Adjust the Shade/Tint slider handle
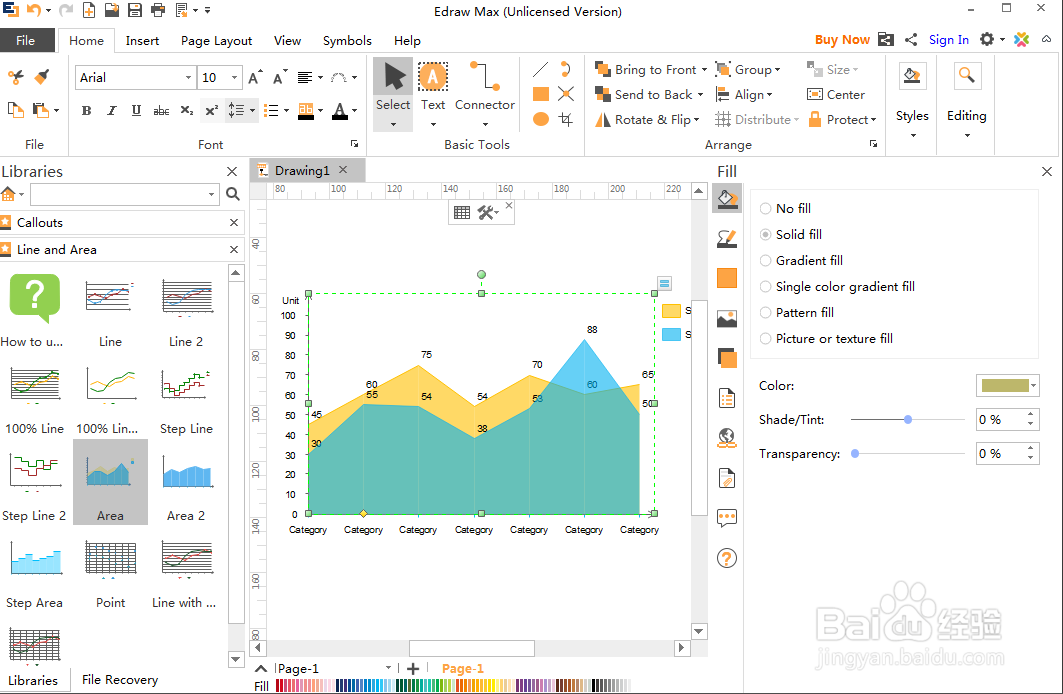Image resolution: width=1063 pixels, height=694 pixels. click(908, 420)
